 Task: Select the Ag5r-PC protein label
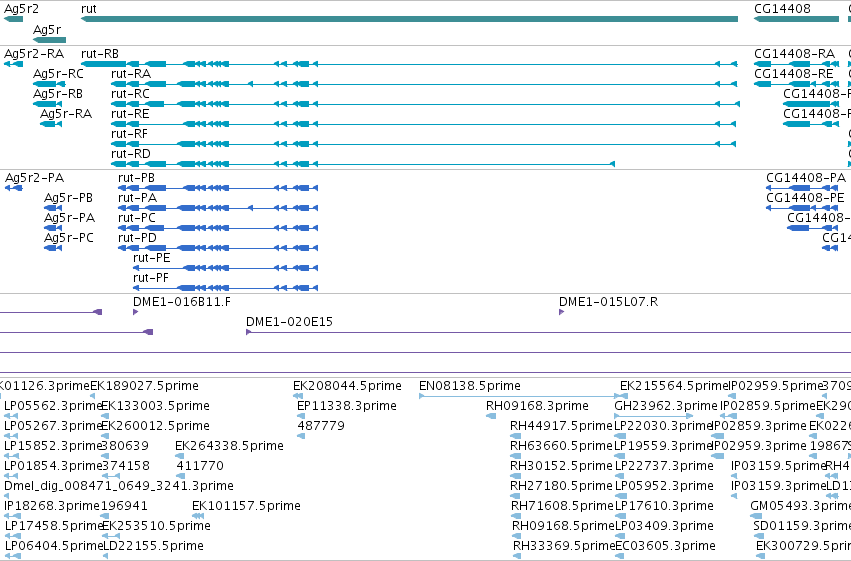pos(69,239)
